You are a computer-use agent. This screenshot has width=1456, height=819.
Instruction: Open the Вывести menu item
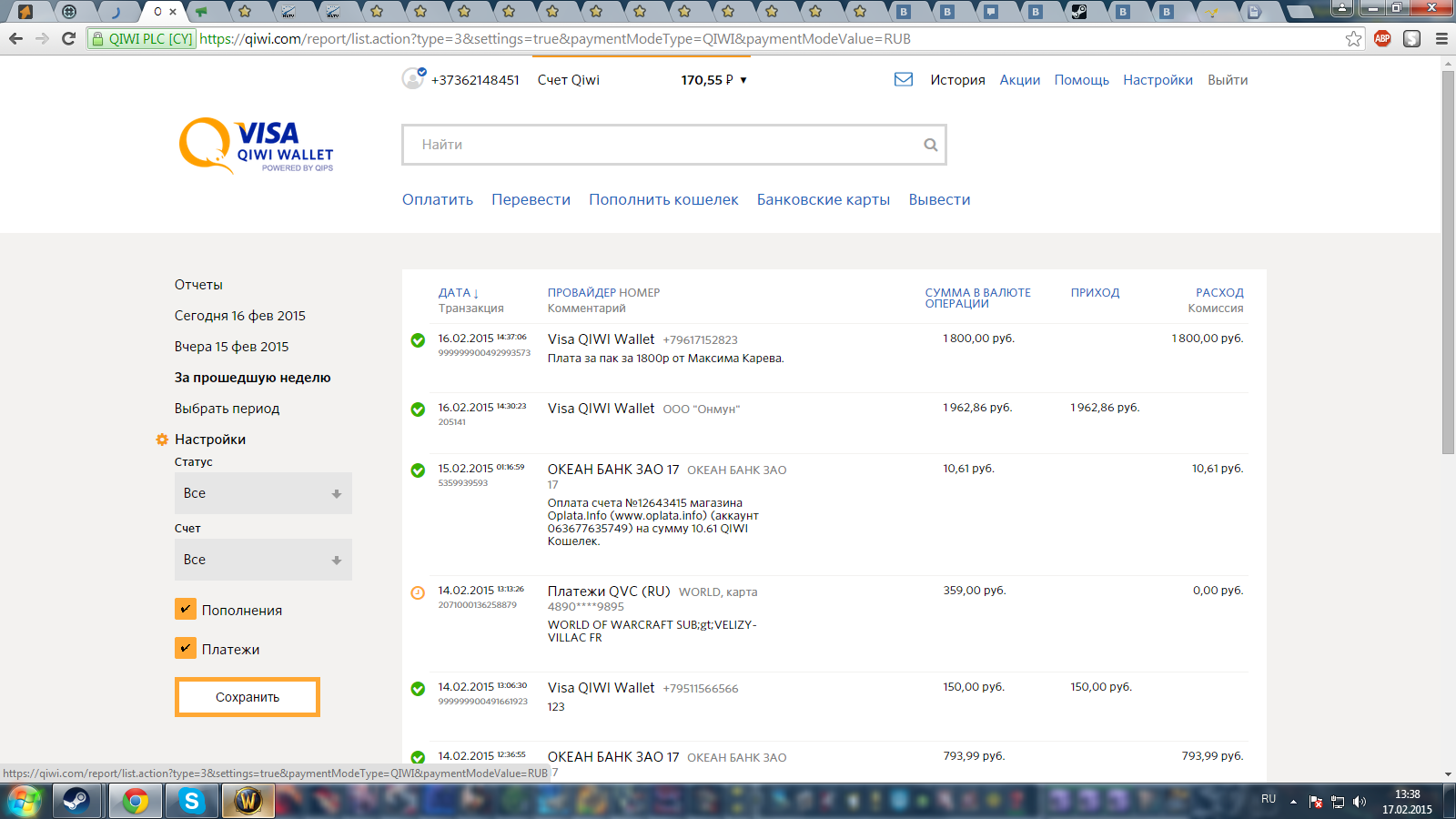click(x=939, y=199)
